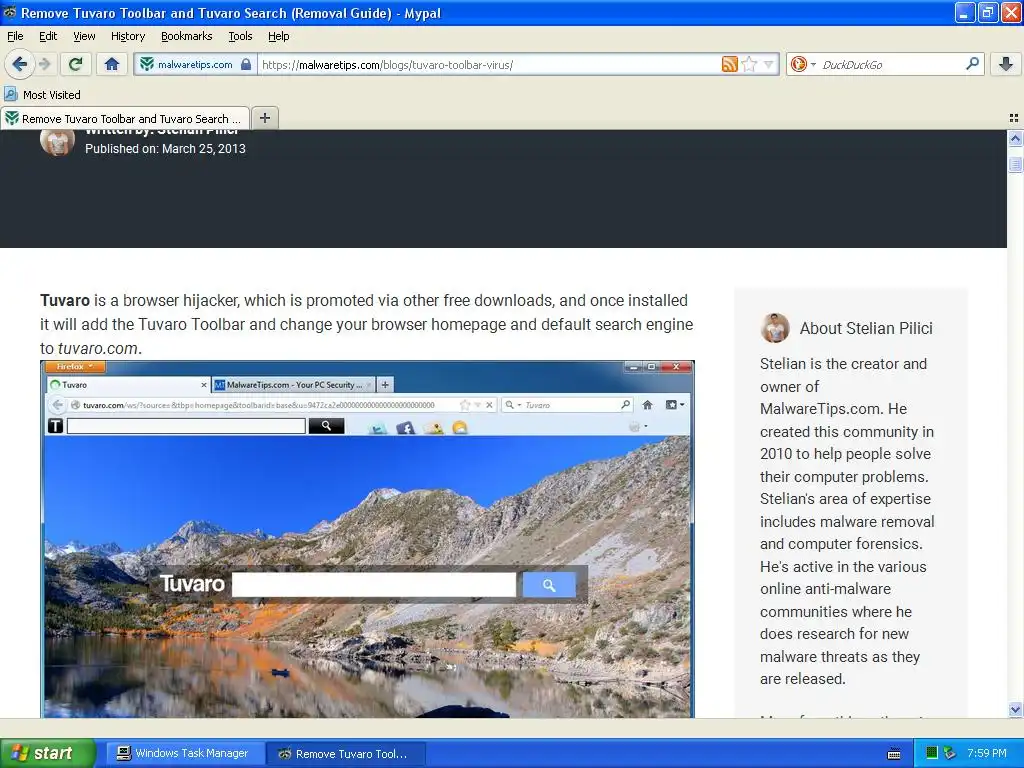Click the search magnifier icon
Image resolution: width=1024 pixels, height=768 pixels.
972,64
